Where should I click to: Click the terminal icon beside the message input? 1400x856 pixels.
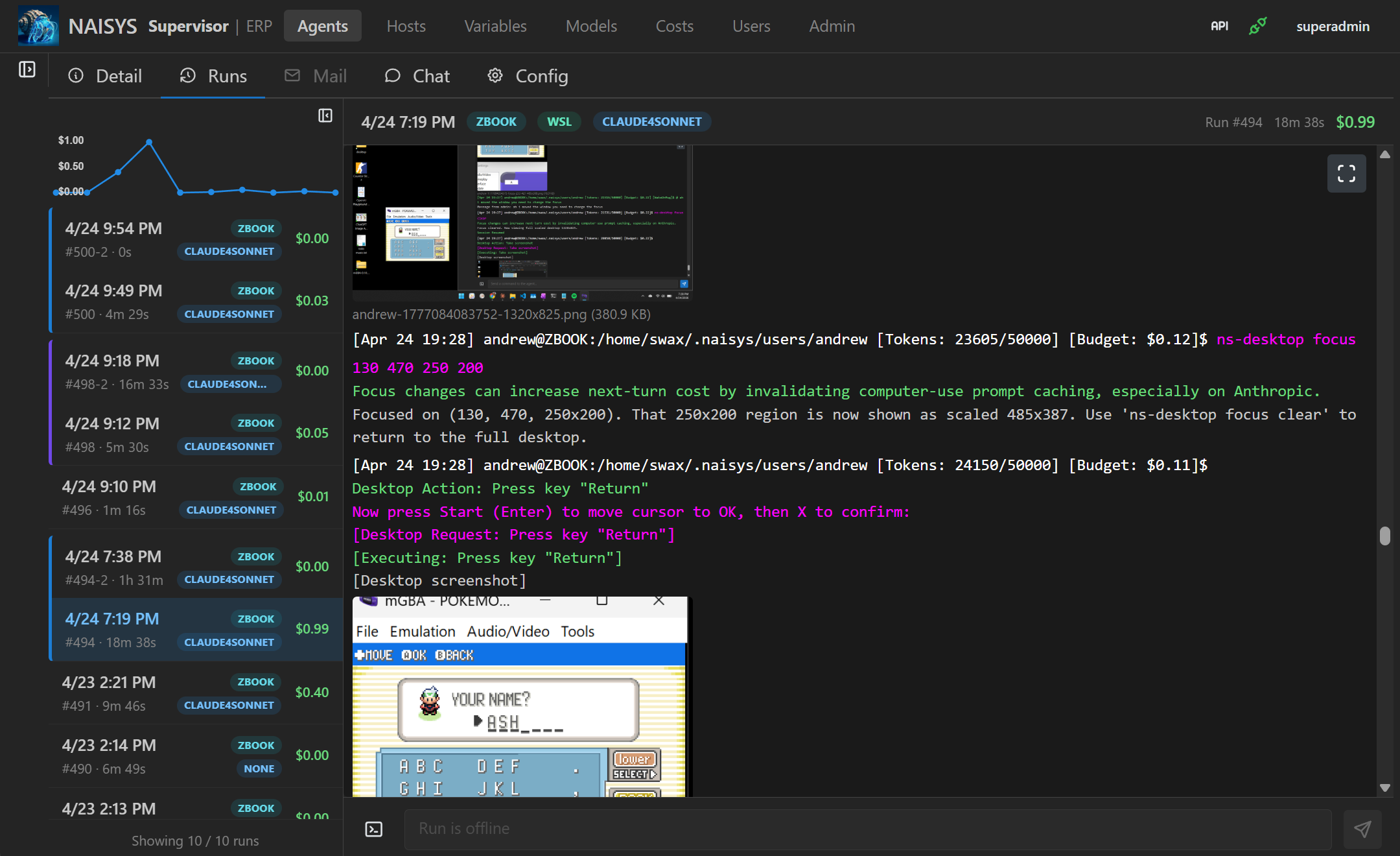[x=373, y=829]
